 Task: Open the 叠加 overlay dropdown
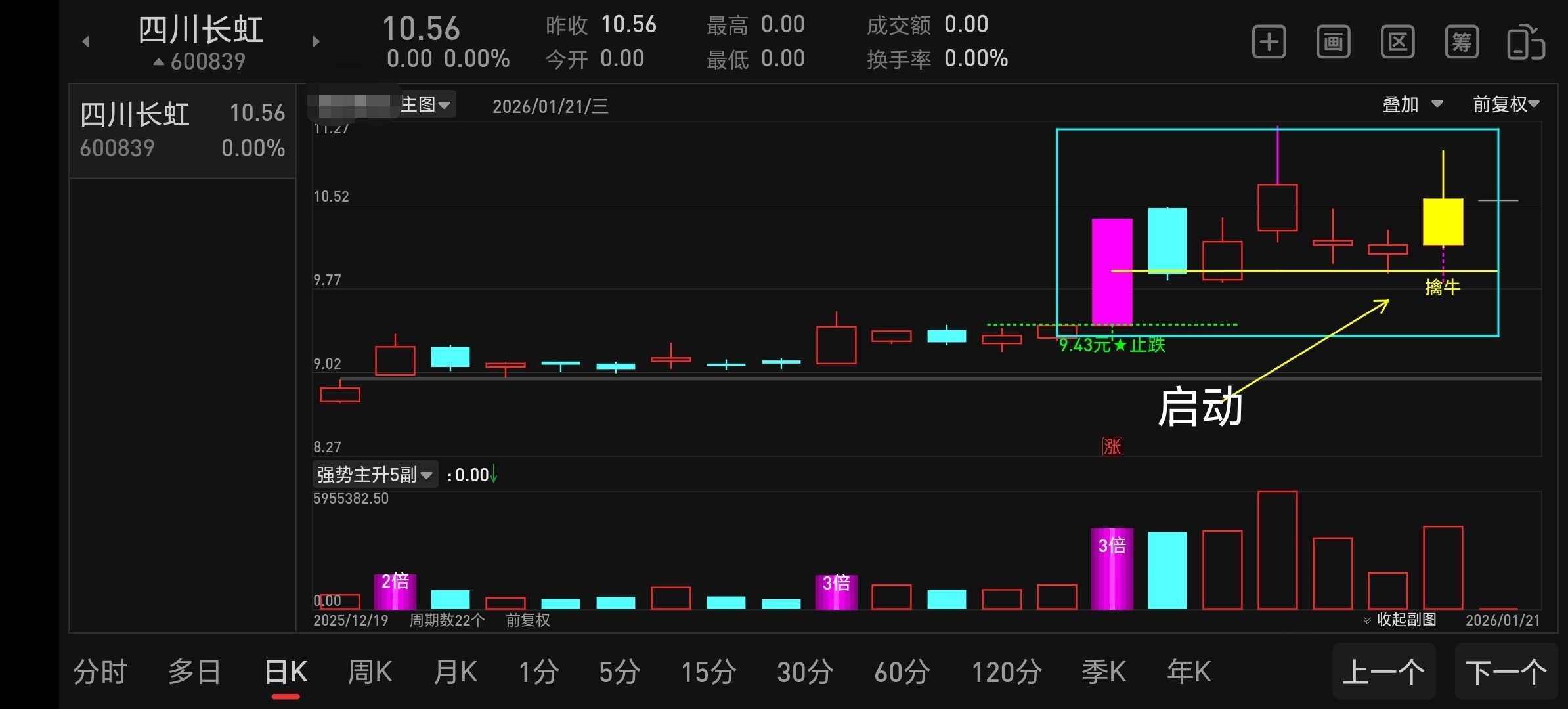1412,104
